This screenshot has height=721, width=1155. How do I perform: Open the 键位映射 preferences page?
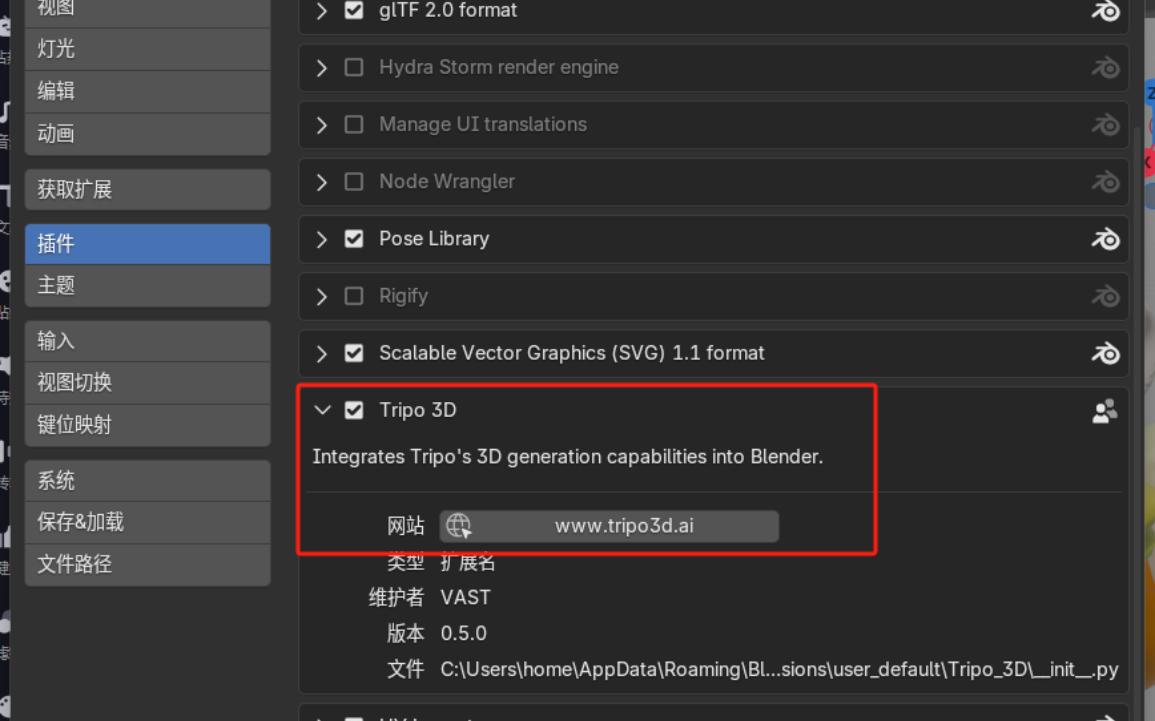pyautogui.click(x=147, y=425)
